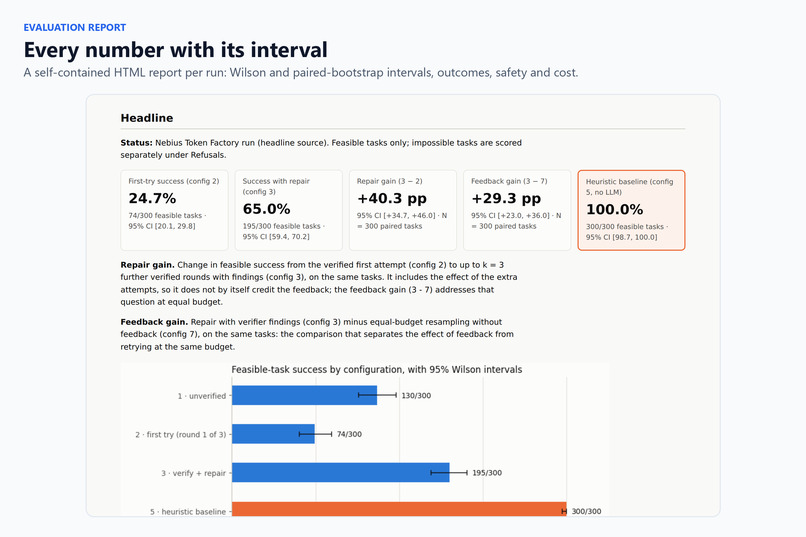The height and width of the screenshot is (537, 806).
Task: Select the First-try success 24.7% card
Action: pos(174,210)
